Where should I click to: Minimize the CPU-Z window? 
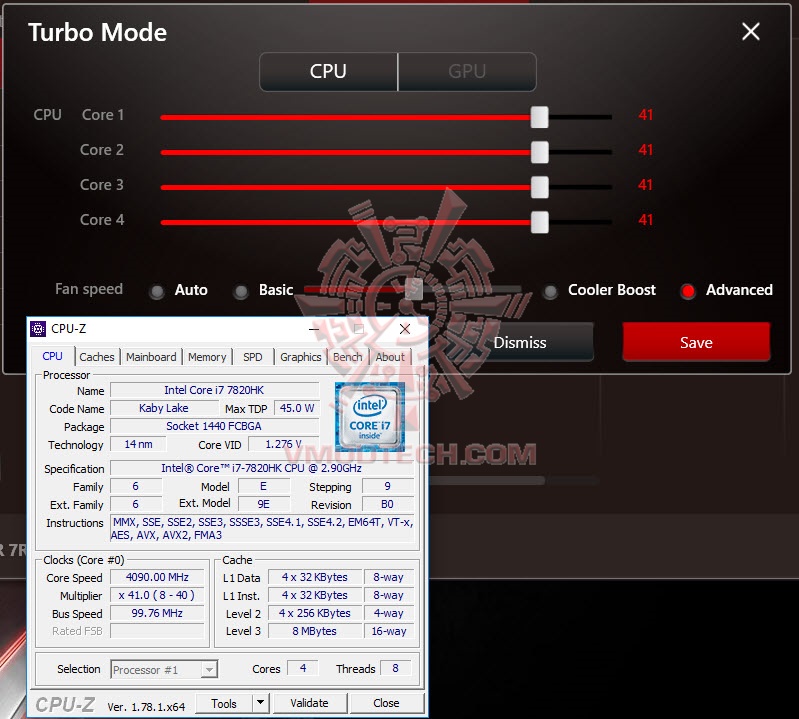(314, 329)
